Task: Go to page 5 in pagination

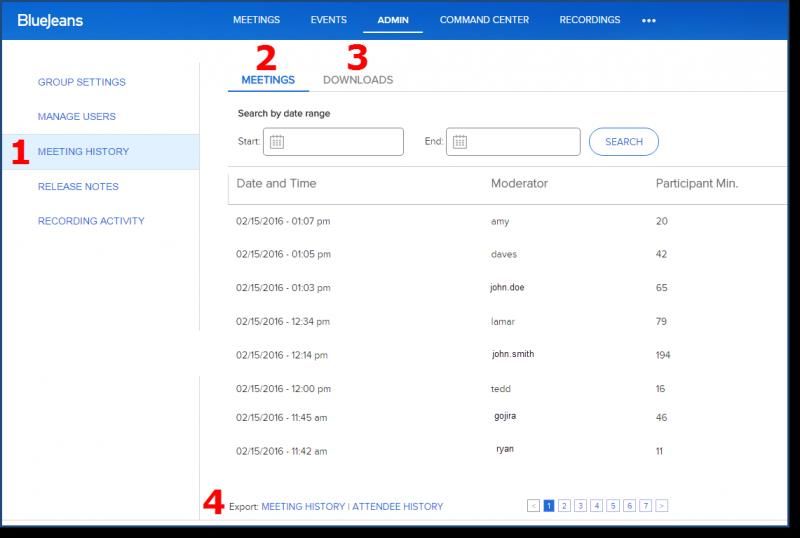Action: pos(613,506)
